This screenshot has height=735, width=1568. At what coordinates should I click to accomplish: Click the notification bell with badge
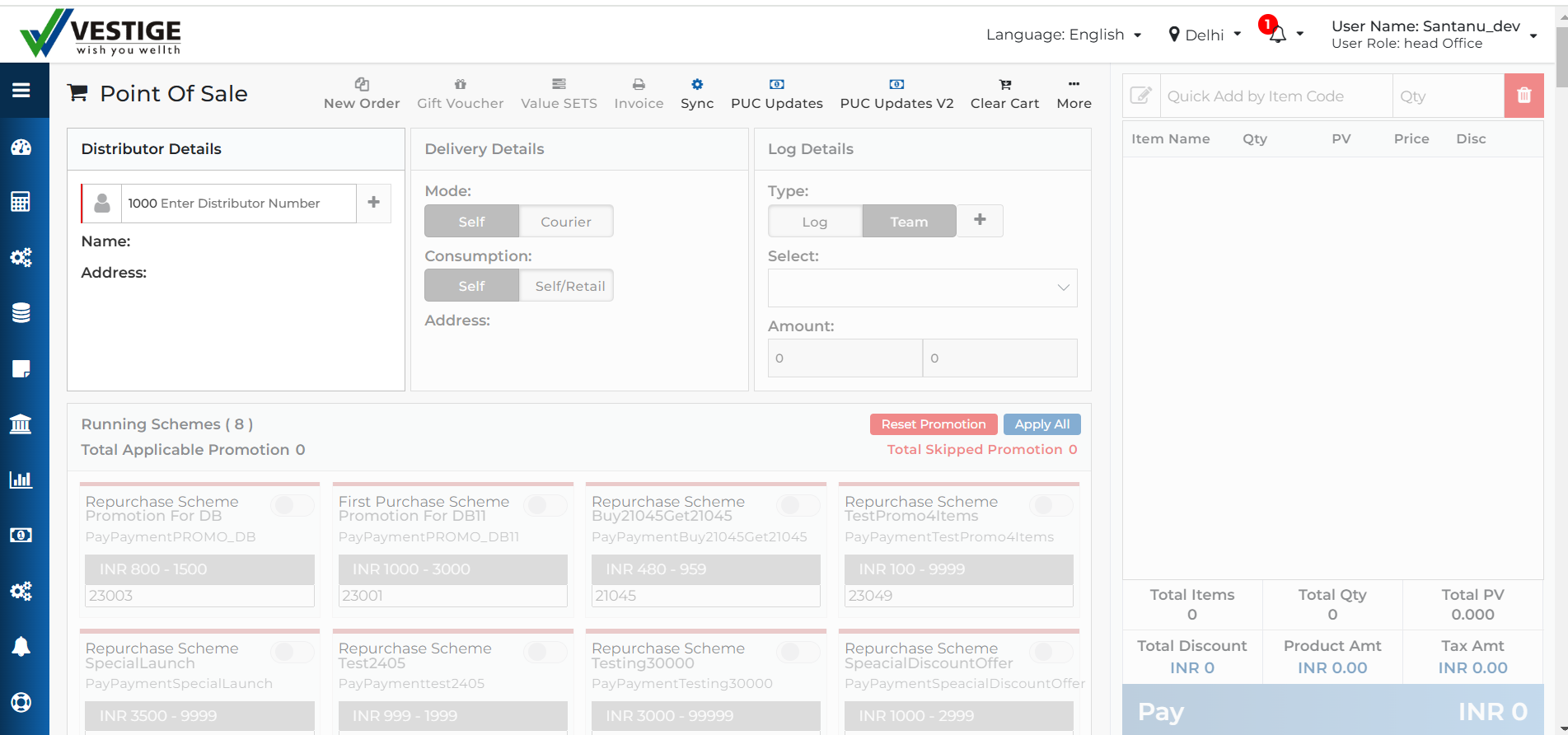click(x=1276, y=34)
